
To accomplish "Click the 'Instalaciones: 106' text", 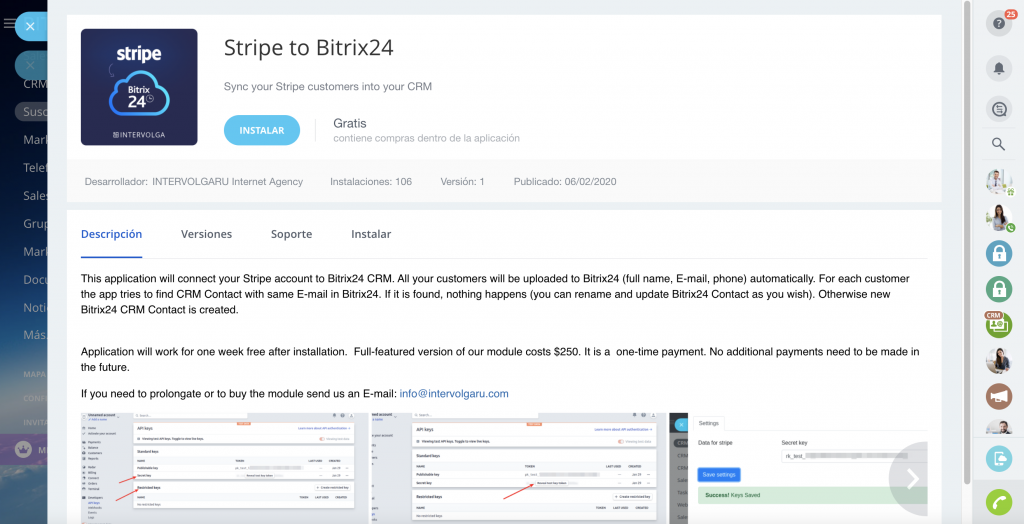I will (371, 182).
